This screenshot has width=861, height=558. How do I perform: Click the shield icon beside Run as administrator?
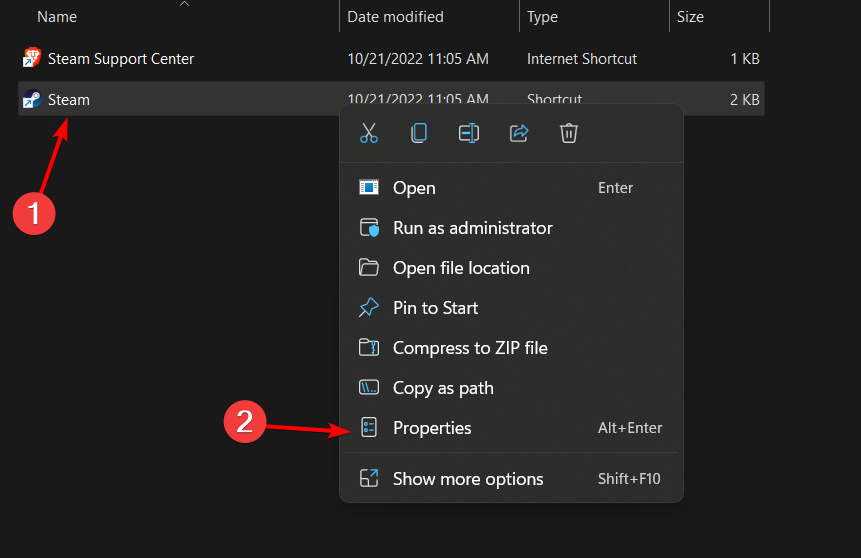pyautogui.click(x=369, y=227)
